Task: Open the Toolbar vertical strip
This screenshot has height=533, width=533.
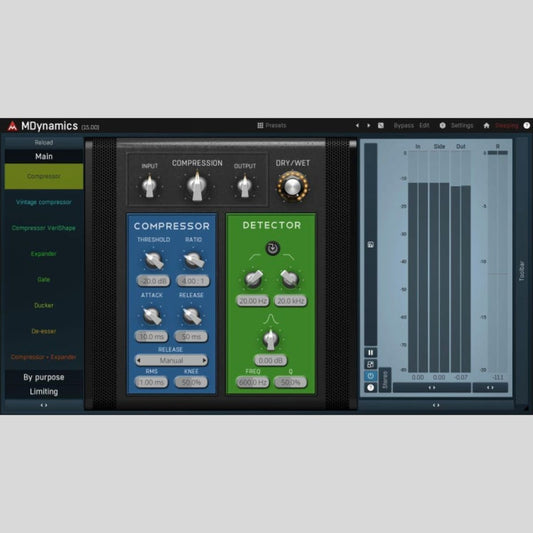Action: click(x=522, y=271)
